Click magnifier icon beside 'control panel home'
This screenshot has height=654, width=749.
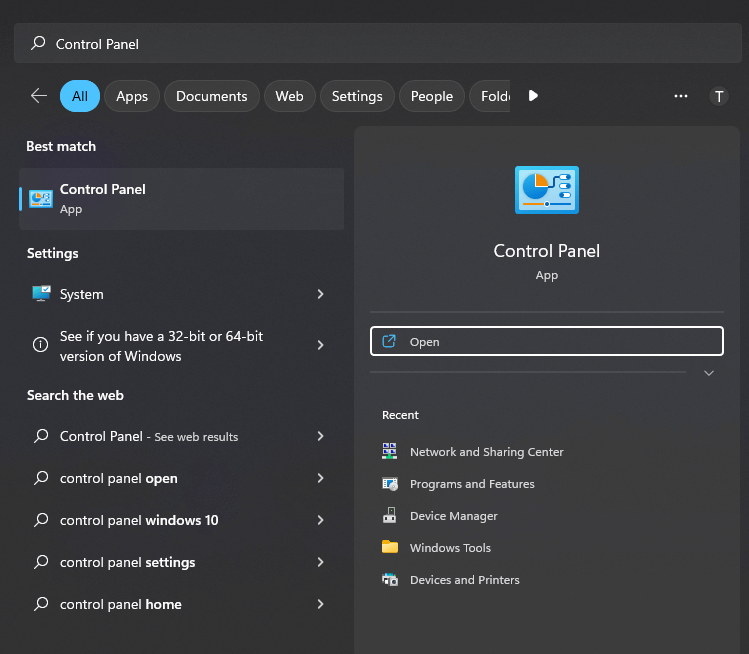tap(41, 604)
